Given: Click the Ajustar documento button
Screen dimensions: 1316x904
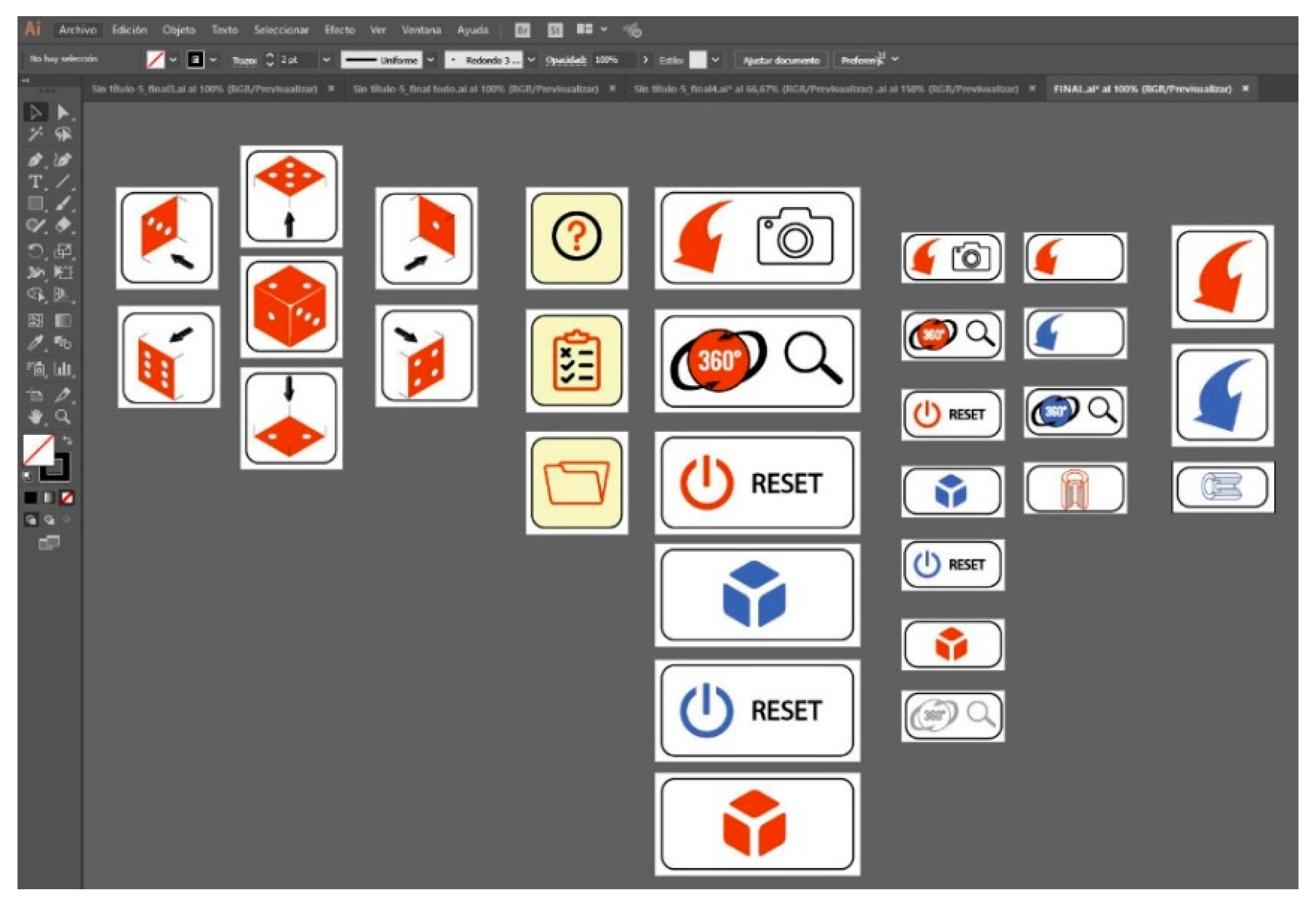Looking at the screenshot, I should click(x=781, y=60).
